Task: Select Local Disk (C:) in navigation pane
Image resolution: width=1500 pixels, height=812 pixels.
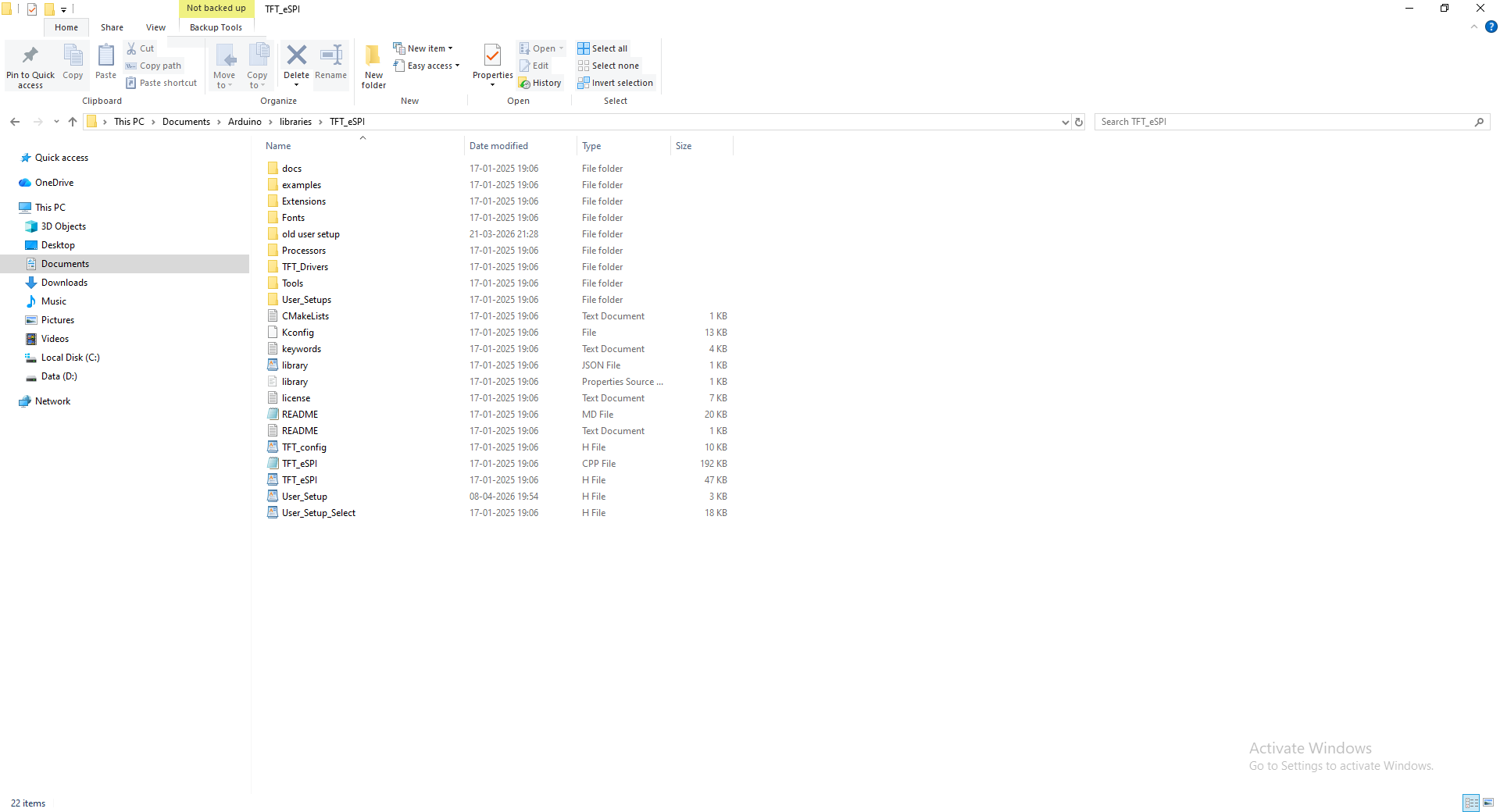Action: (70, 358)
